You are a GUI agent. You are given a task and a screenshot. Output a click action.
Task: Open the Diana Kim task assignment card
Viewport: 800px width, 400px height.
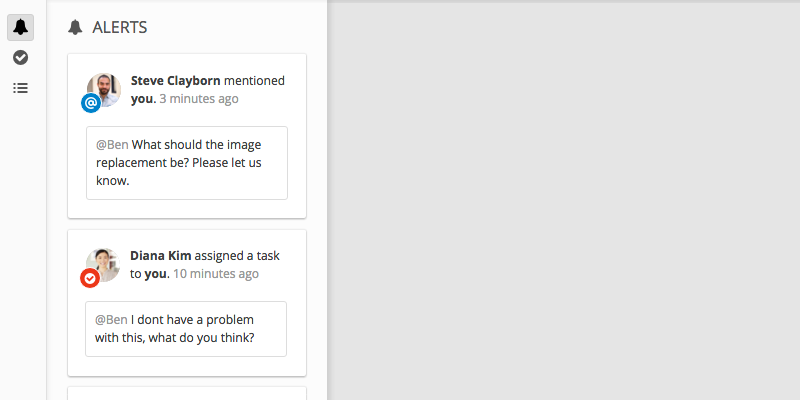tap(187, 303)
